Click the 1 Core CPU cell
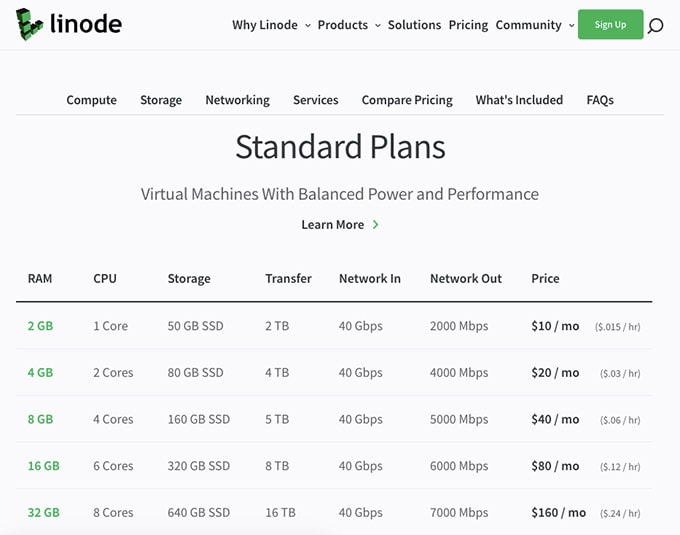This screenshot has width=680, height=535. [x=111, y=326]
